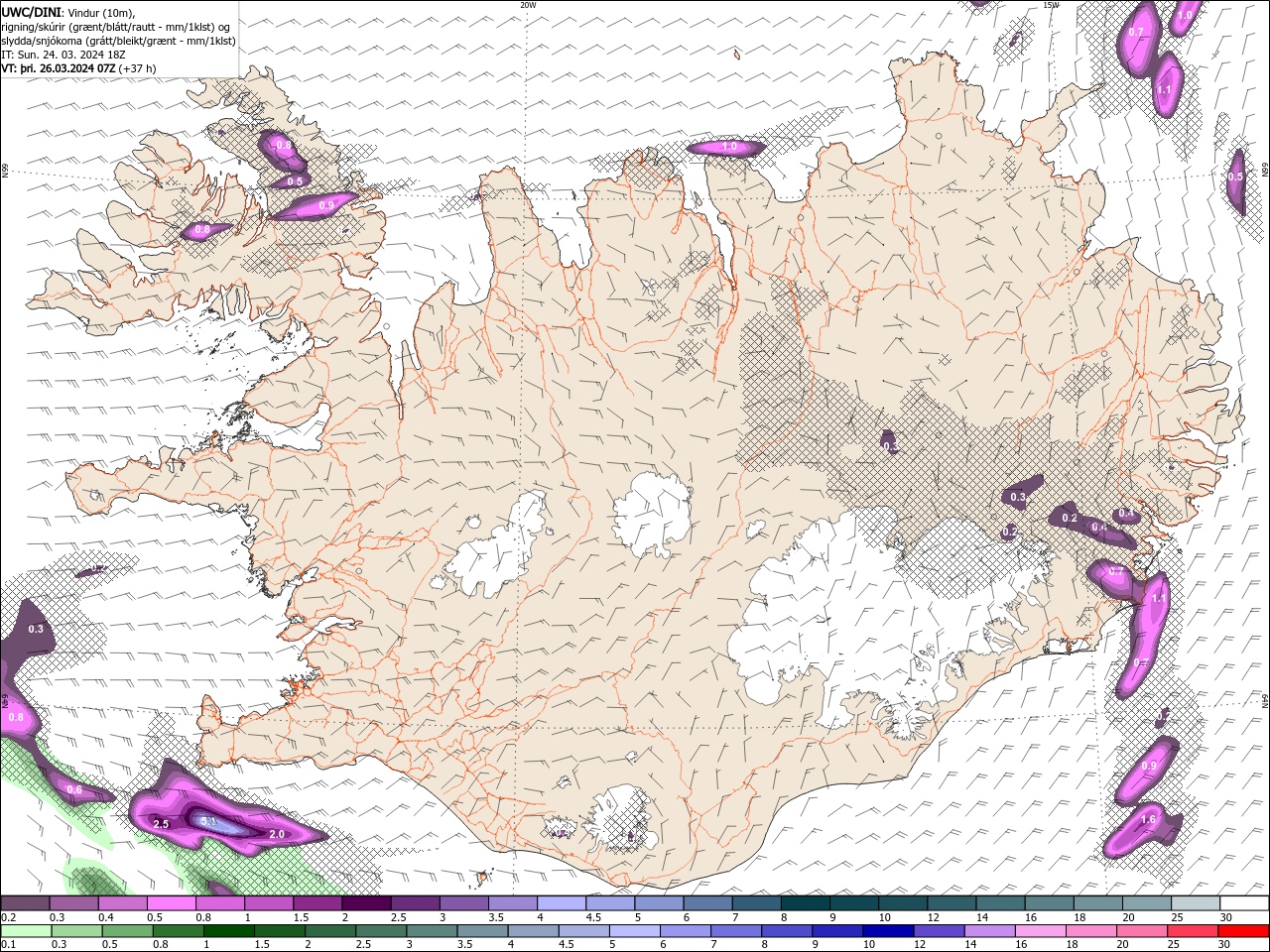
Task: Click the UWC/DINI title text
Action: pos(29,12)
